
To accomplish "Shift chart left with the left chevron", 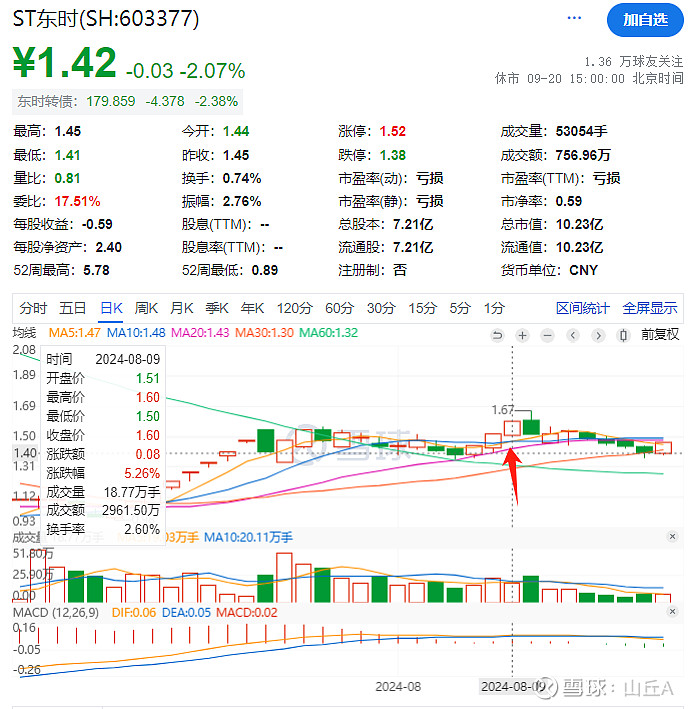I will 573,336.
